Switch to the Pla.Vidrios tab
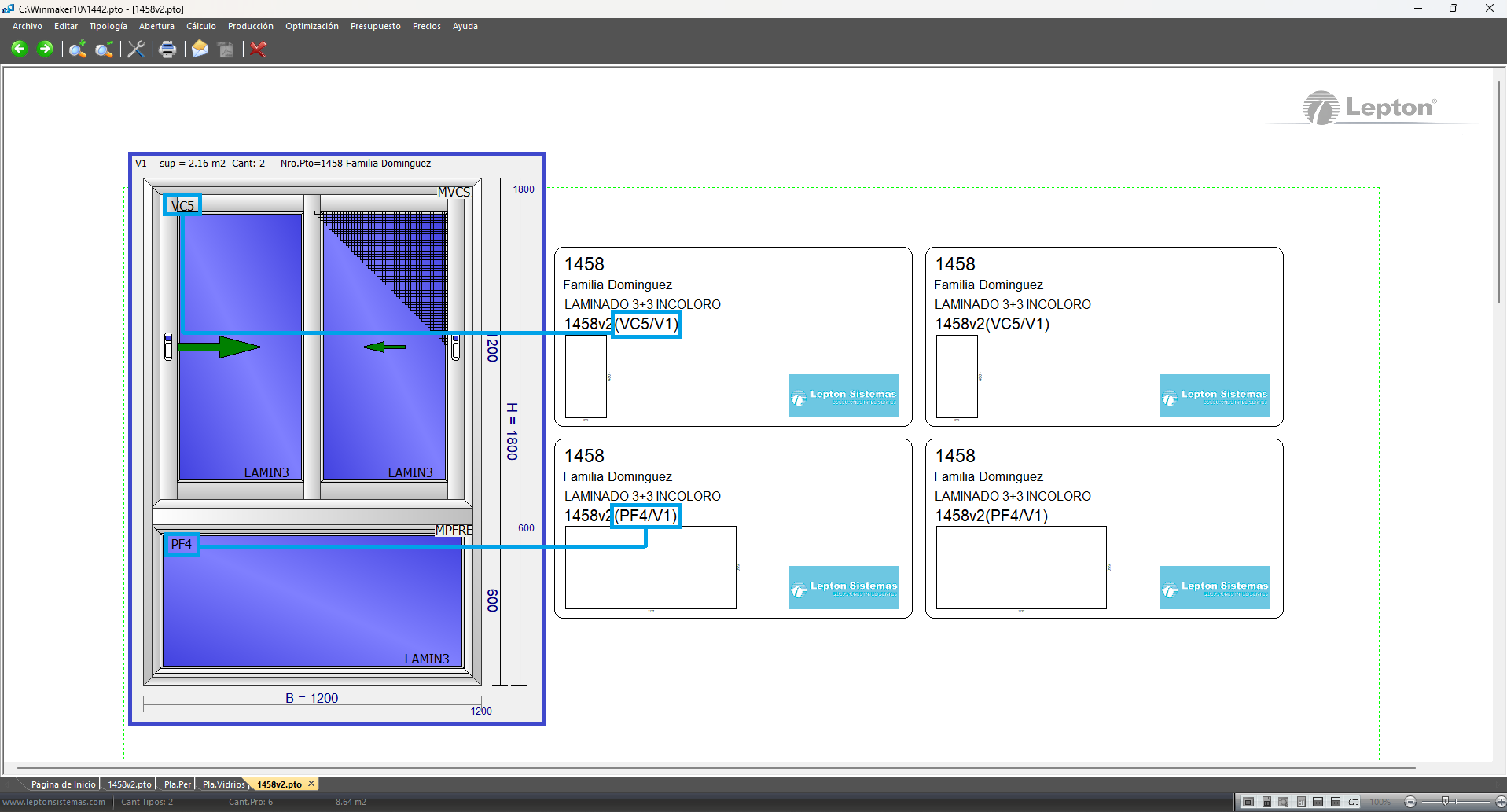This screenshot has width=1507, height=812. [x=223, y=784]
